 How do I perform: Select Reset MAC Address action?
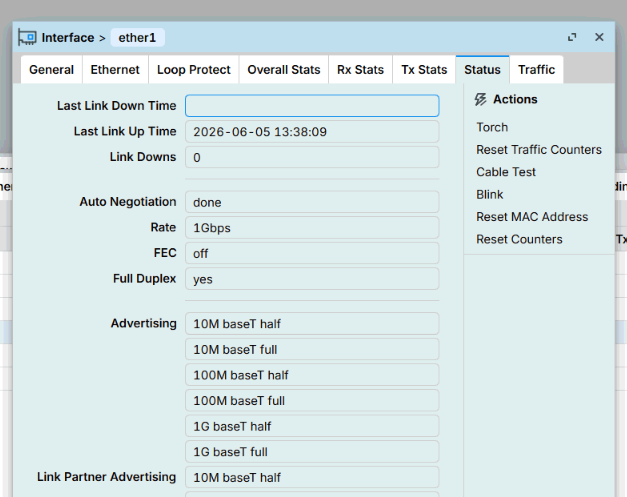tap(532, 217)
